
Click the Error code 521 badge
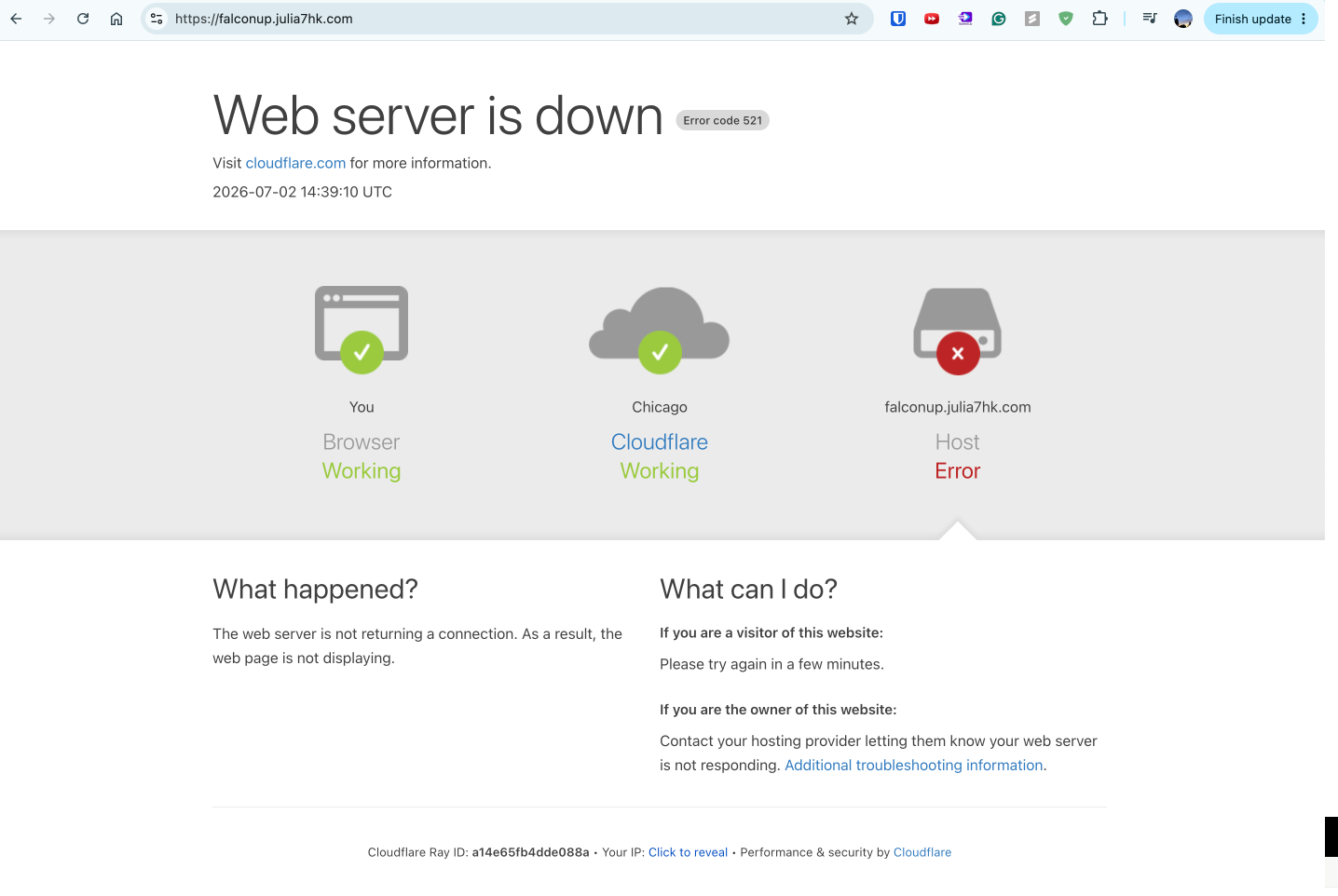coord(722,120)
